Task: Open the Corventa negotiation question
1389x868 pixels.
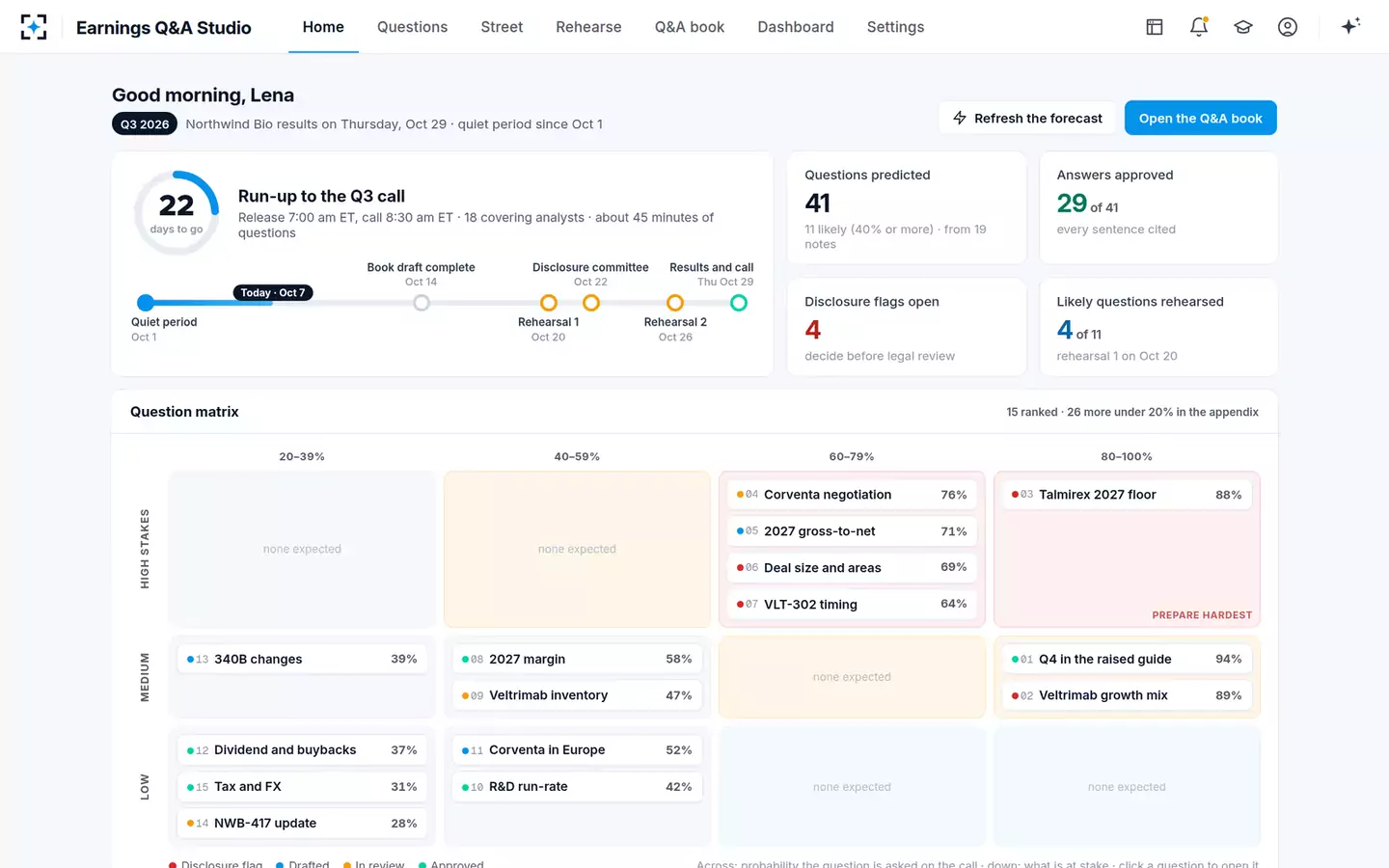Action: [852, 495]
